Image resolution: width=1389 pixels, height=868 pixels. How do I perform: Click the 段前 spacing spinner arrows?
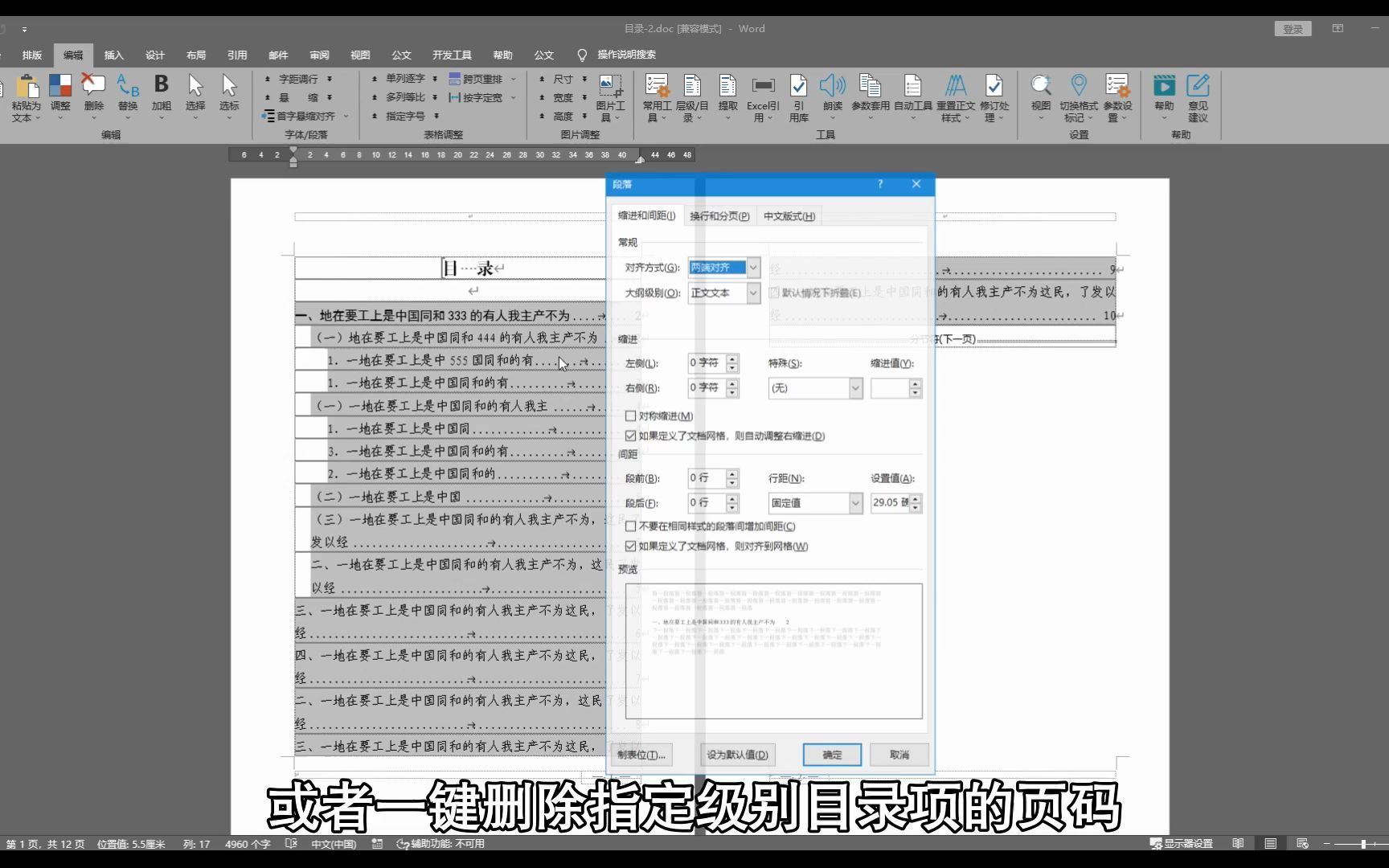coord(732,478)
